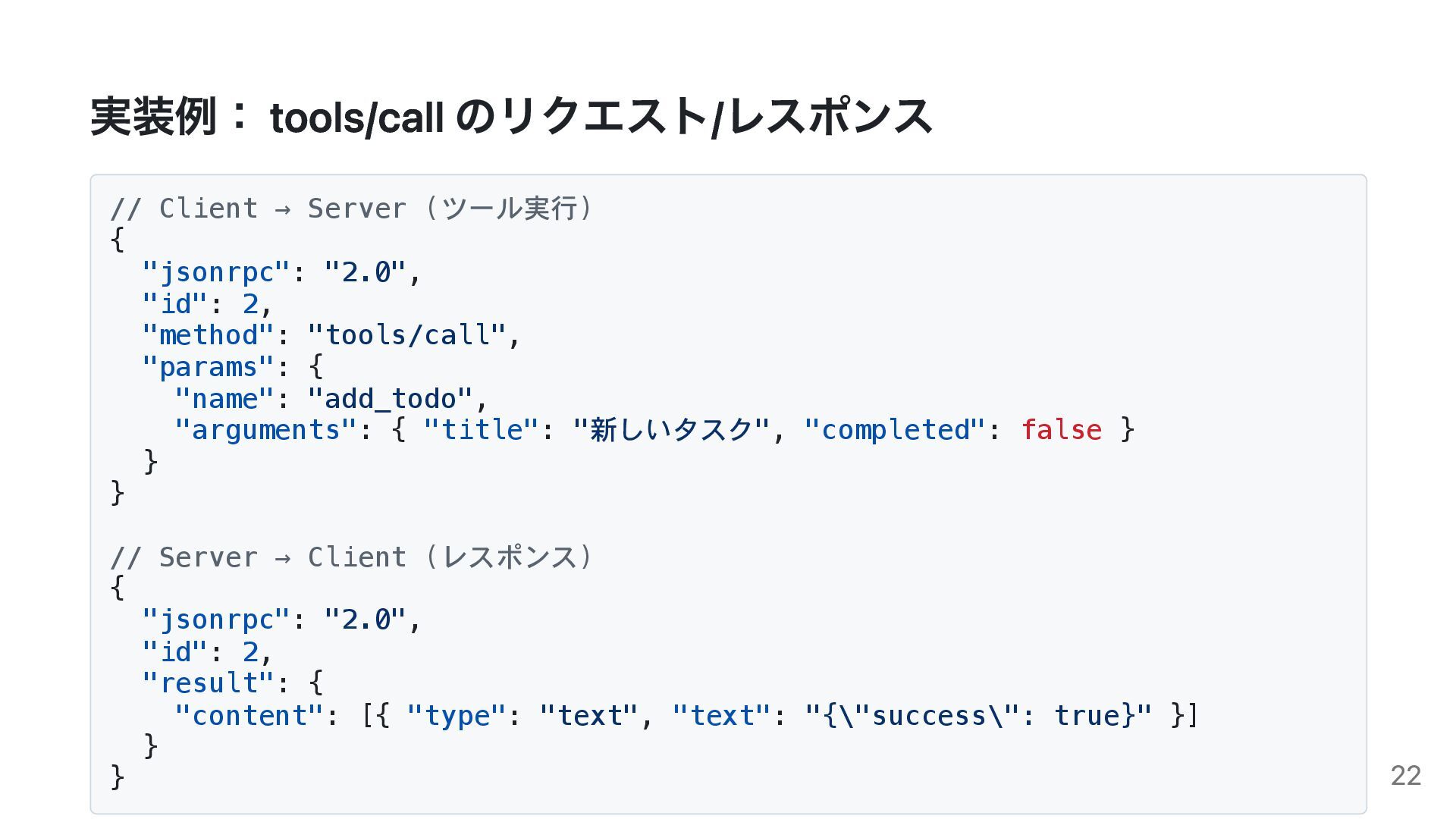1456x819 pixels.
Task: Click the "method" key in the request
Action: [x=208, y=335]
